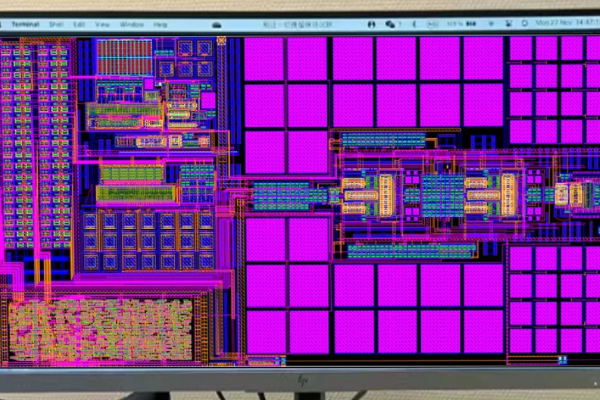Image resolution: width=600 pixels, height=400 pixels.
Task: Click the Wi-Fi status icon
Action: (491, 24)
